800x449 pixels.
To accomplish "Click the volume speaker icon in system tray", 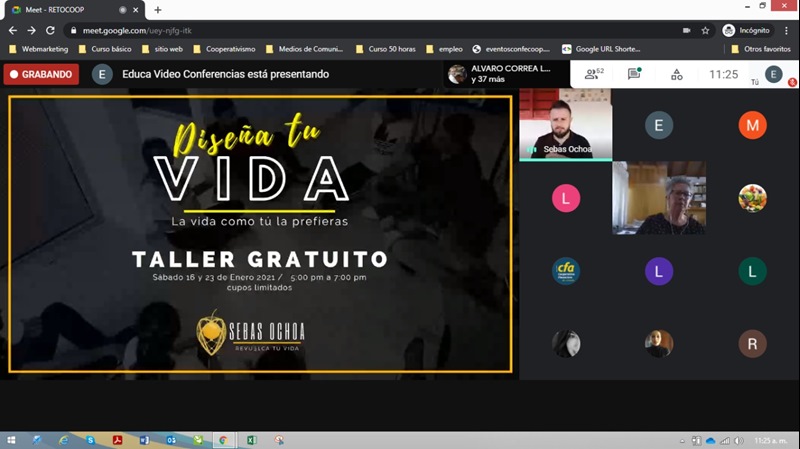I will point(738,441).
